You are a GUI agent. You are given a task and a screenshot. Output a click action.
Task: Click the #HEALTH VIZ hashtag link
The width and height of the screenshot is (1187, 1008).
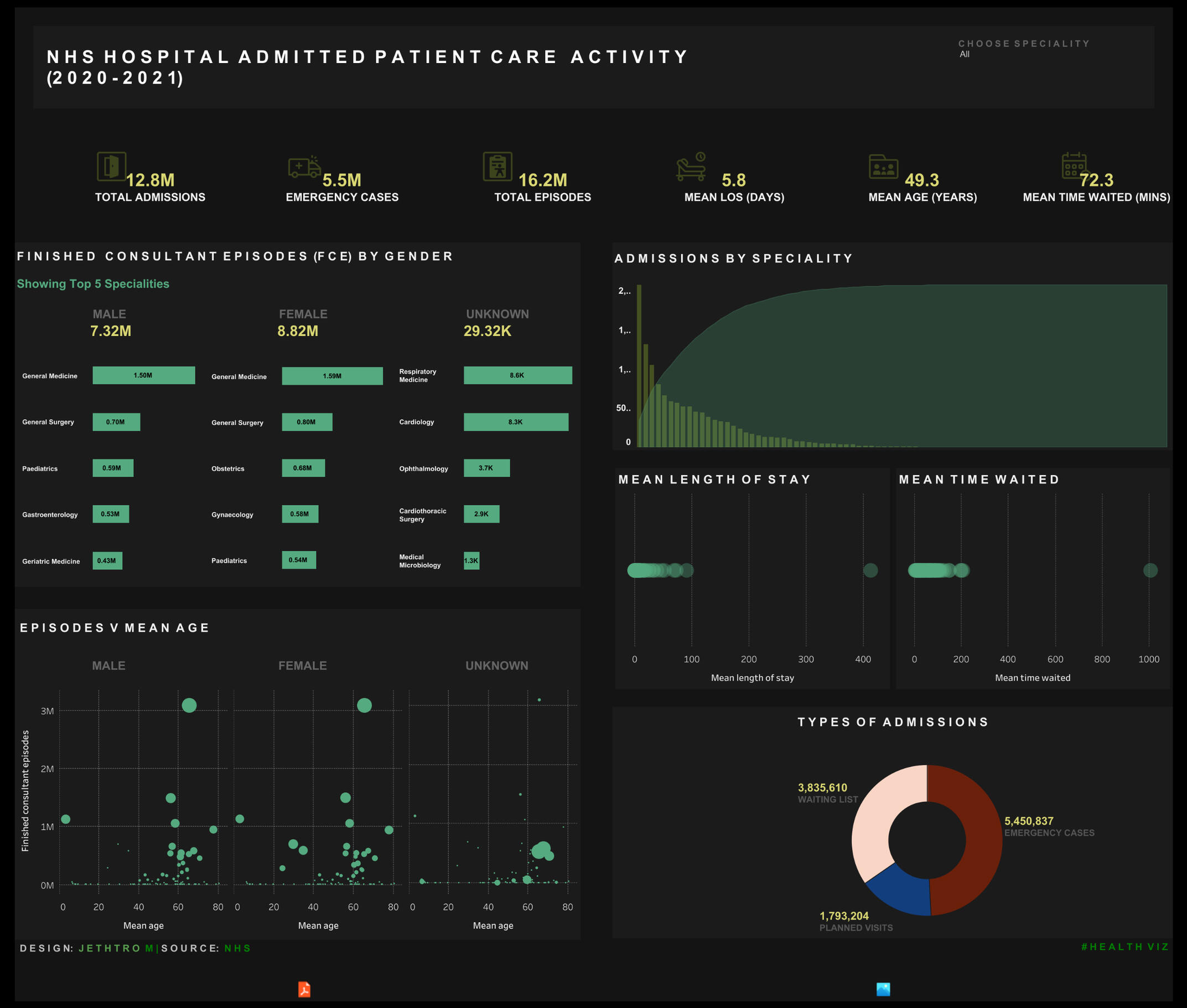pos(1124,947)
